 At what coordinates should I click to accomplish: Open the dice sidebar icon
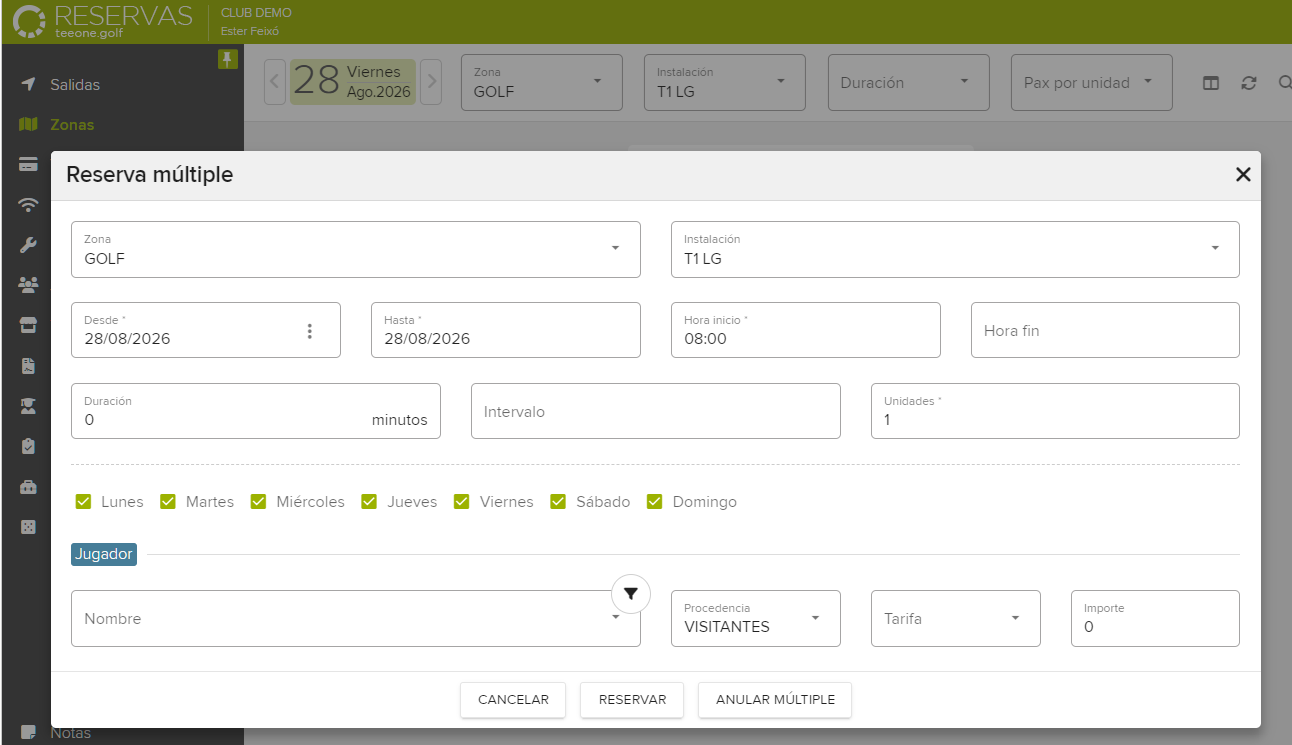(x=28, y=527)
